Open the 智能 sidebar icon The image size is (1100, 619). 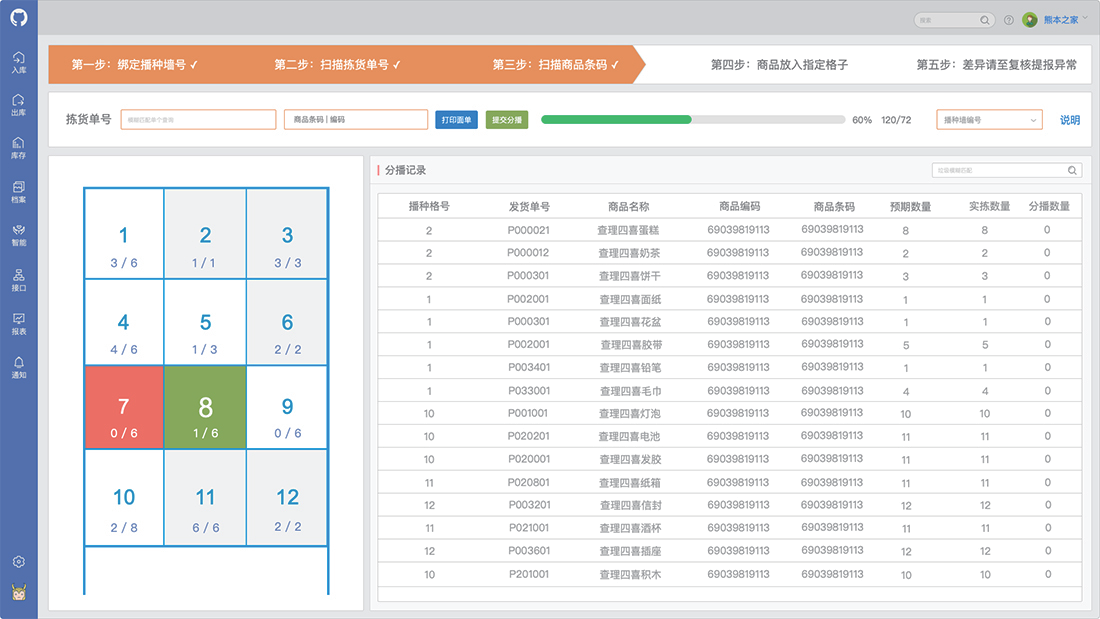tap(18, 235)
